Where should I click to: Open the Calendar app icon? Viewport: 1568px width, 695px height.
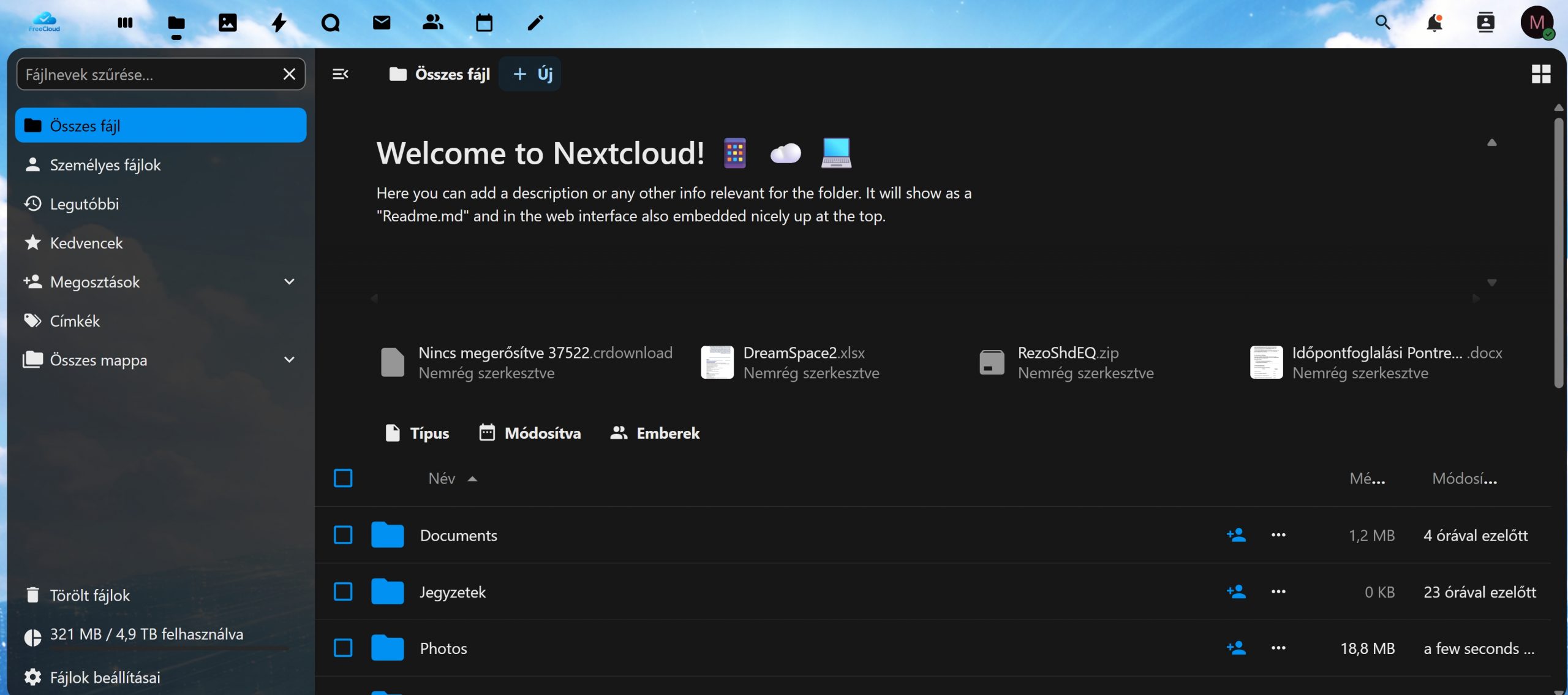pos(484,23)
